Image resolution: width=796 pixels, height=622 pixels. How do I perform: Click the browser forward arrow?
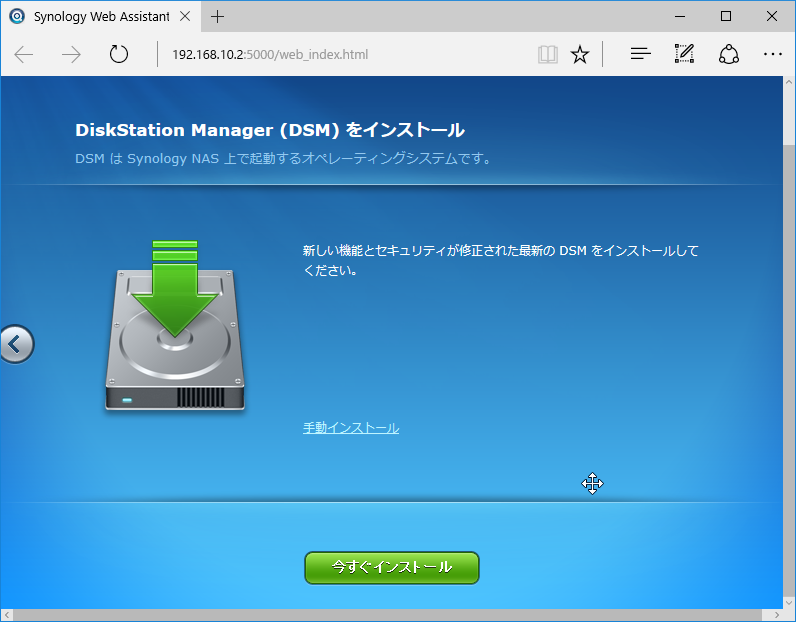(71, 54)
